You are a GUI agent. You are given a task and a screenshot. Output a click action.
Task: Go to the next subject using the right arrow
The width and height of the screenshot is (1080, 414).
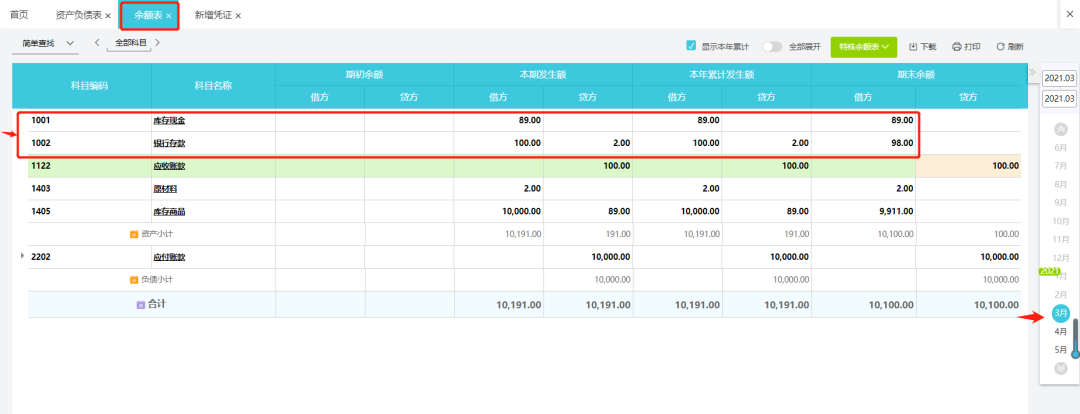(158, 43)
